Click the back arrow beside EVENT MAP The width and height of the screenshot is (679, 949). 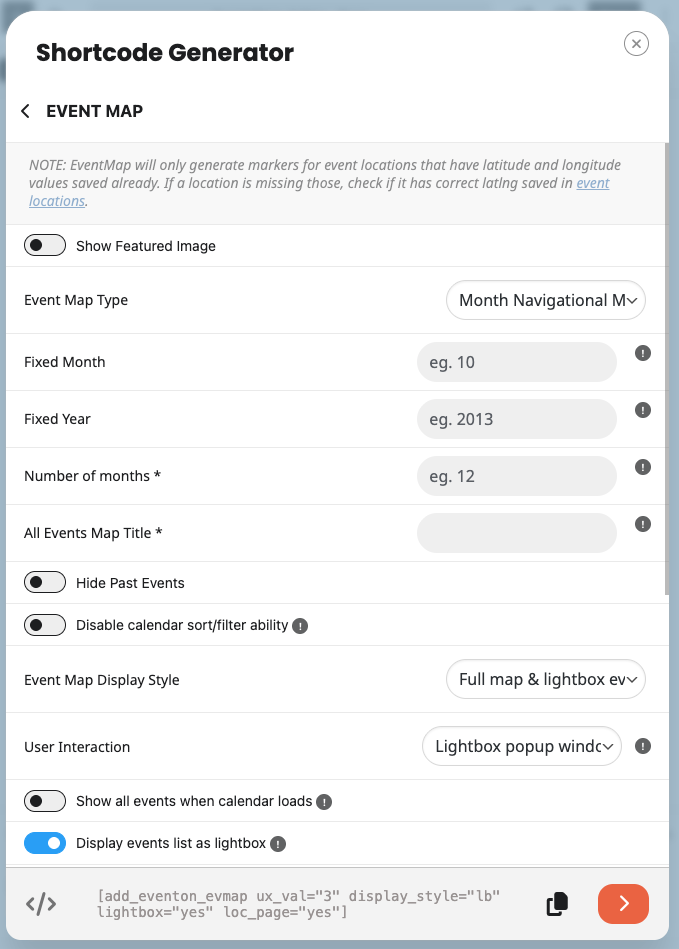coord(26,111)
